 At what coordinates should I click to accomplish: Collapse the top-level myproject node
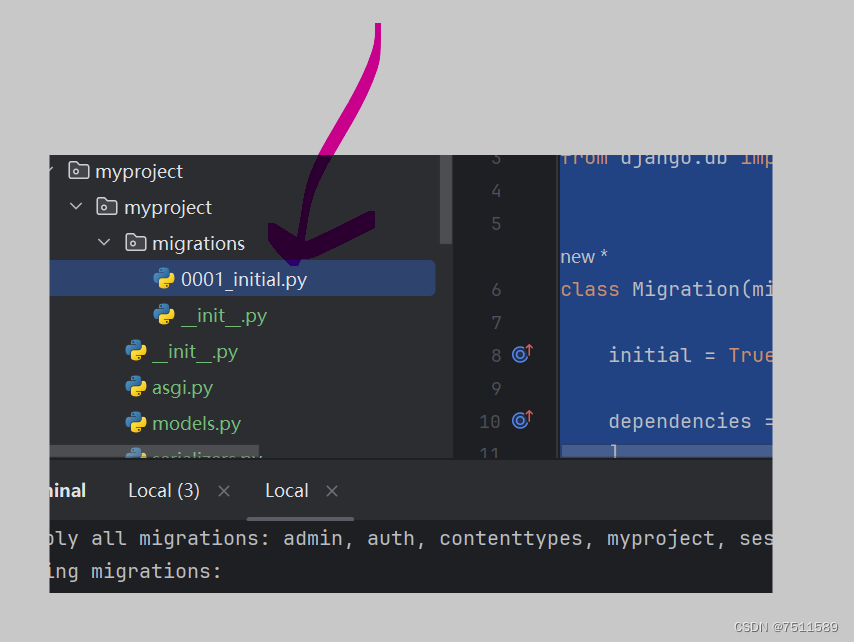pyautogui.click(x=50, y=171)
